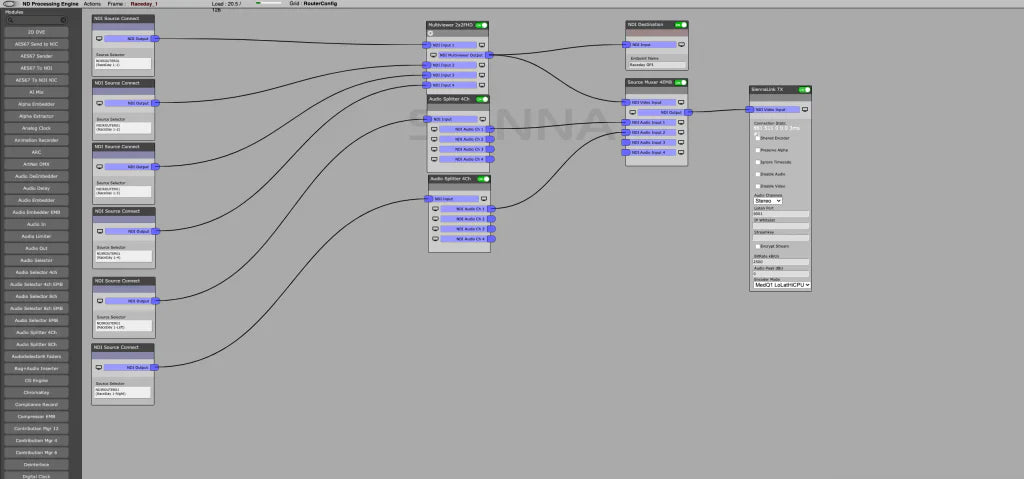
Task: Add an Analog Clock module
Action: [x=36, y=128]
